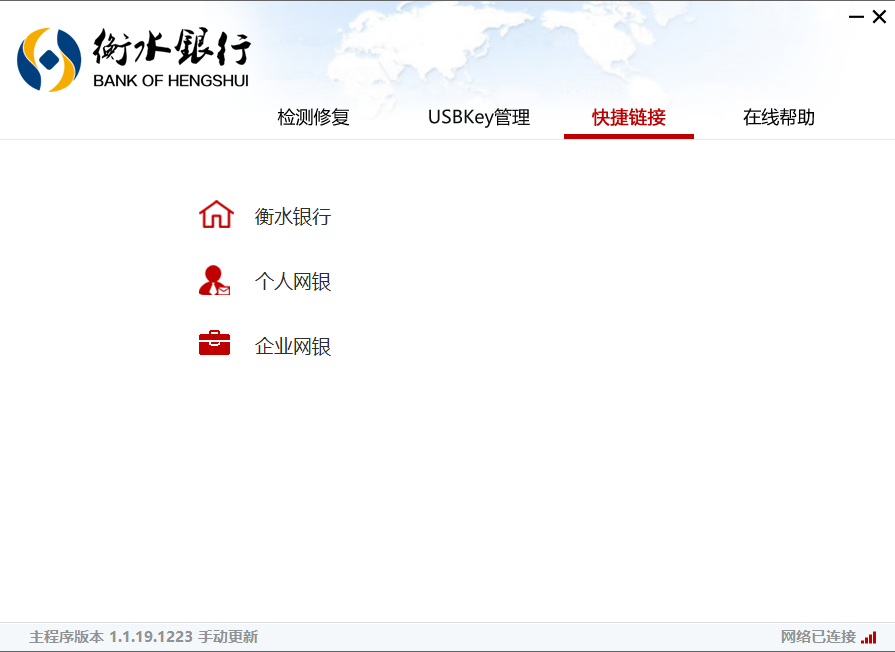Click 手动更新 to update manually
The width and height of the screenshot is (895, 652).
(228, 637)
